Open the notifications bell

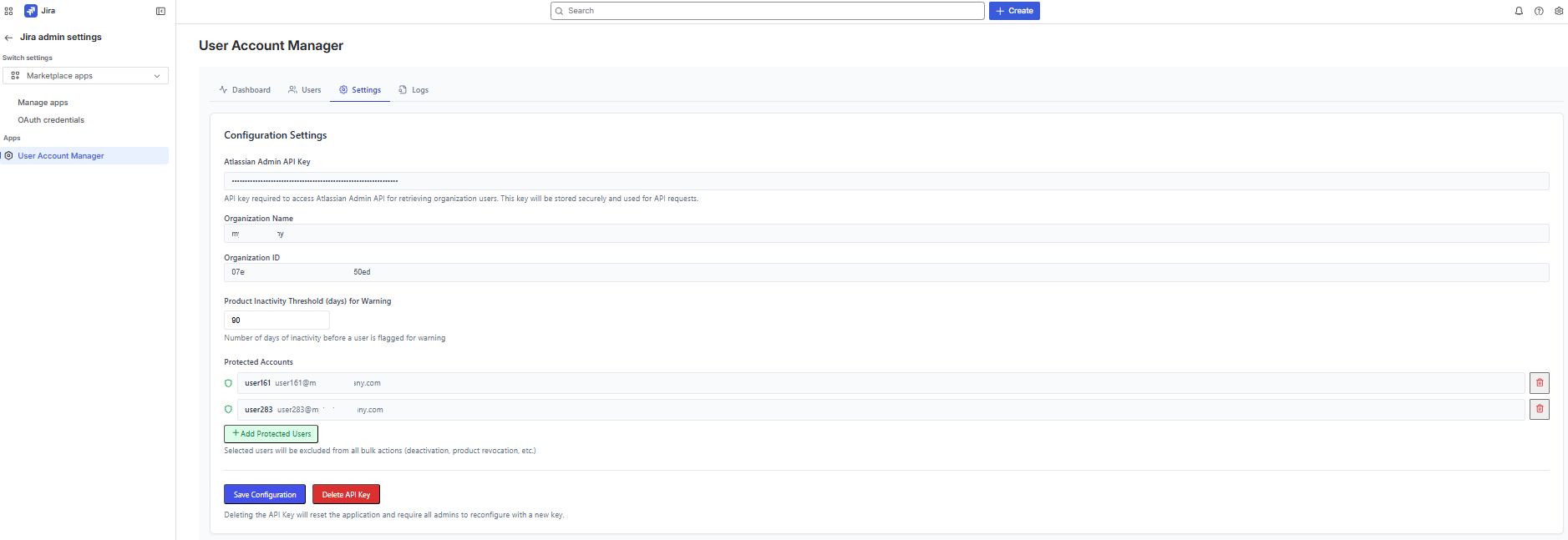(x=1519, y=11)
